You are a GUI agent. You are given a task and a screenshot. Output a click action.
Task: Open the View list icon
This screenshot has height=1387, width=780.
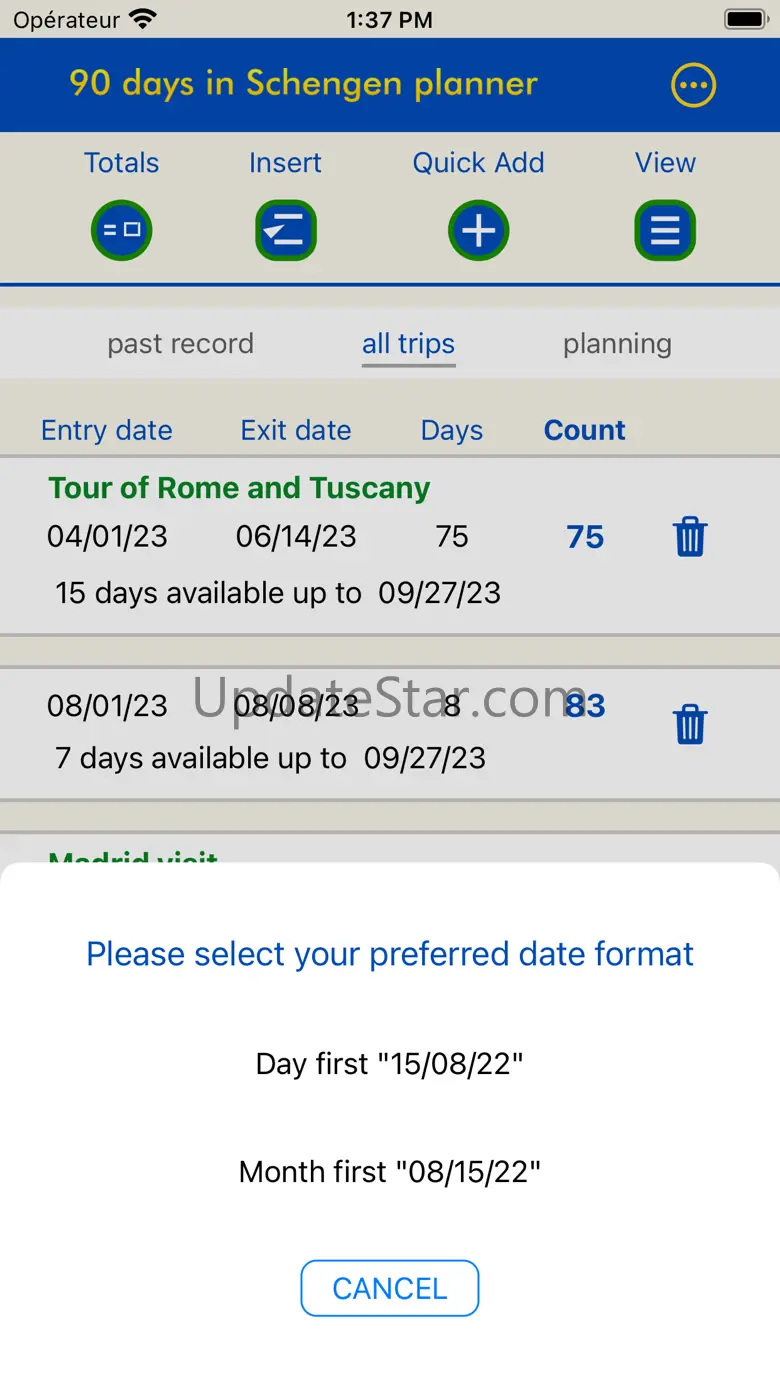[x=665, y=231]
